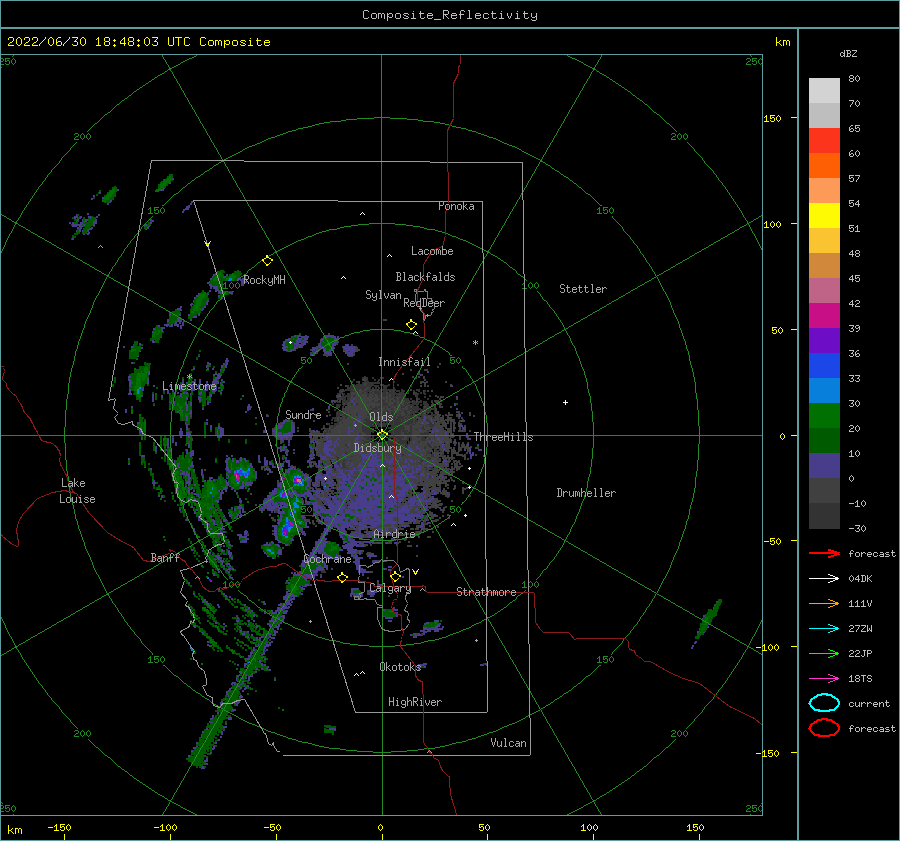The height and width of the screenshot is (841, 900).
Task: Select the magenta swatch between 42 and 39
Action: coord(824,315)
